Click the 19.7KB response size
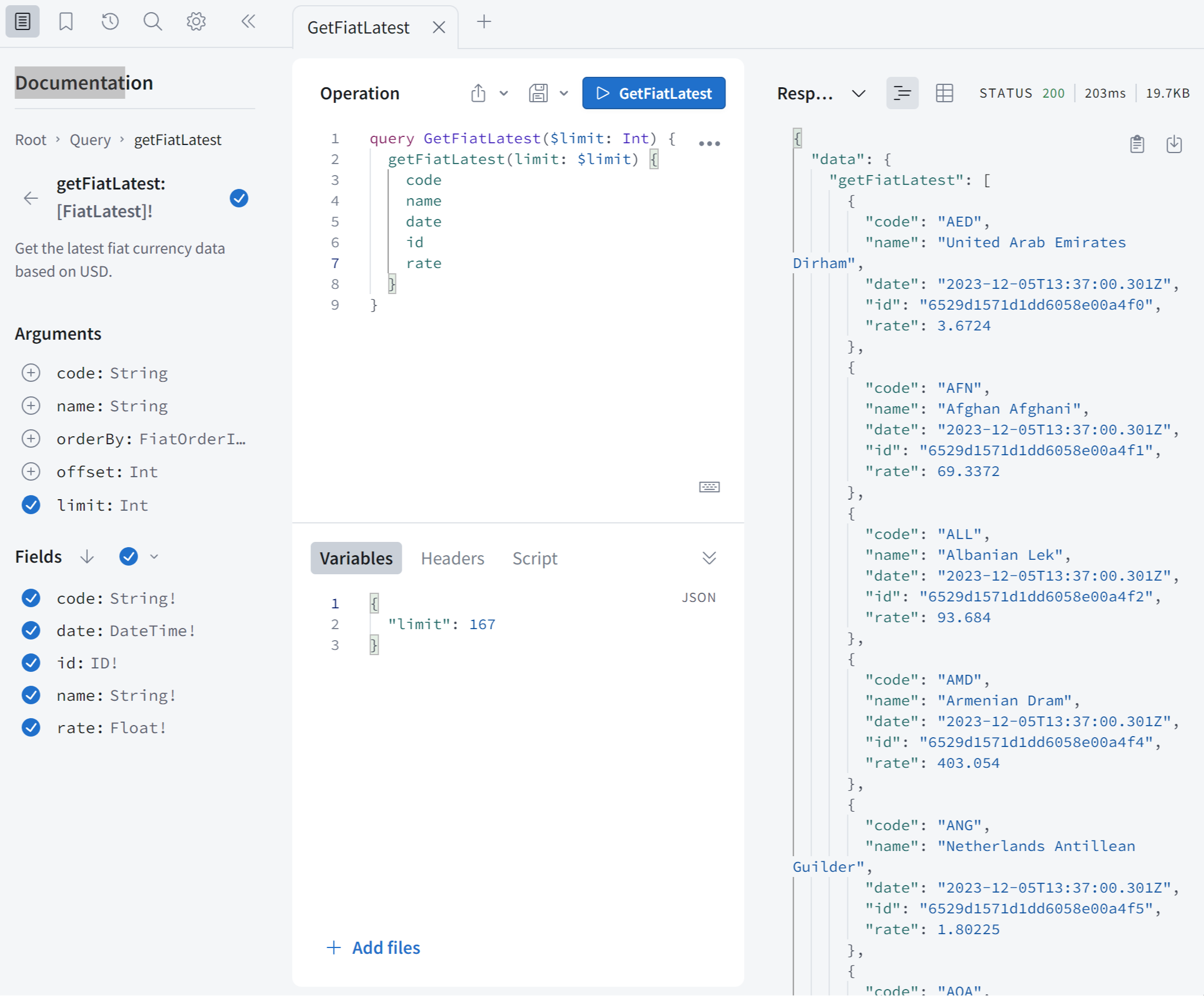The width and height of the screenshot is (1204, 996). [x=1168, y=93]
